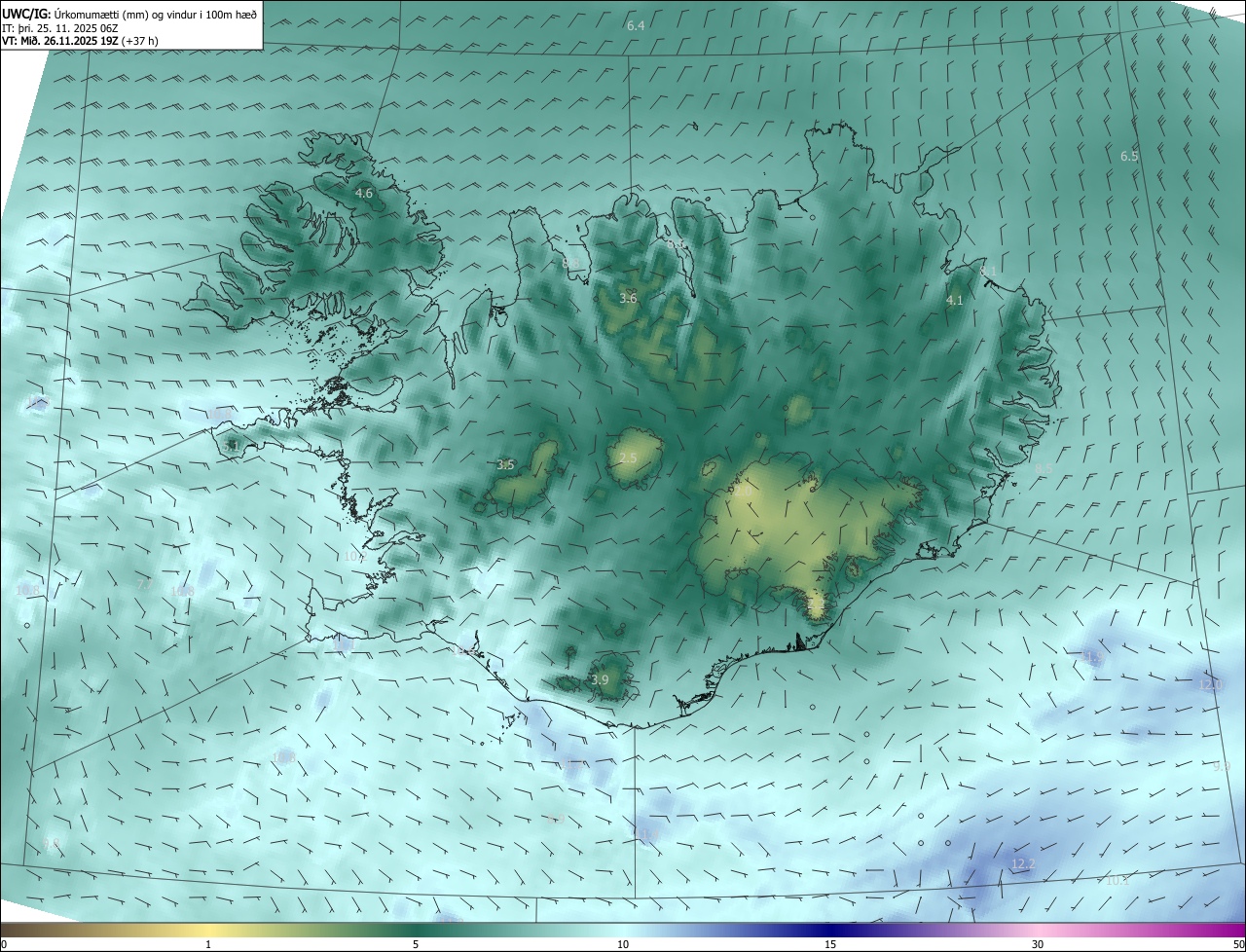Click the 5.1 value on Snæfellsnes peninsula
The height and width of the screenshot is (952, 1246).
[232, 446]
